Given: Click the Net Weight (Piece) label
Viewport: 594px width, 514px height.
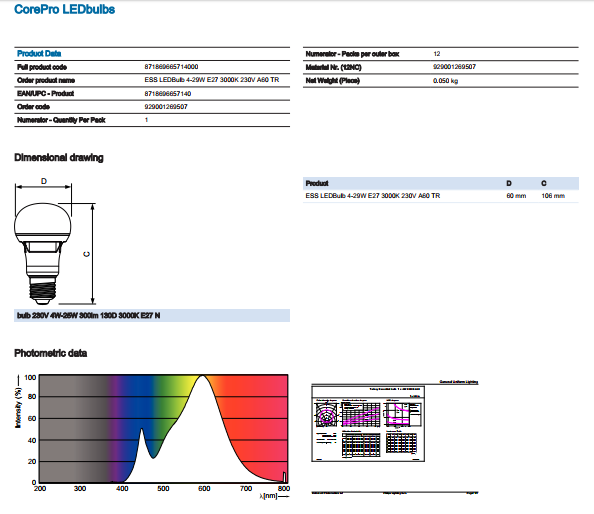Looking at the screenshot, I should (333, 81).
